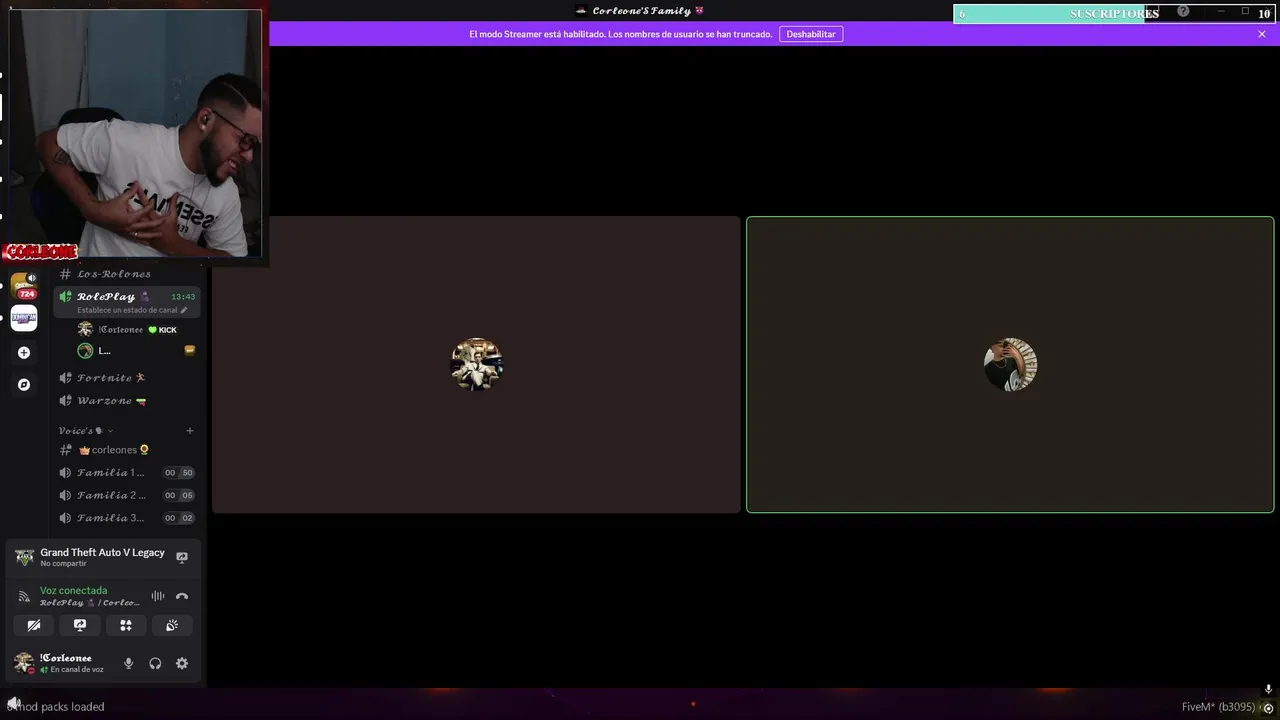The image size is (1280, 720).
Task: Create channel in Voice's category plus
Action: (190, 431)
